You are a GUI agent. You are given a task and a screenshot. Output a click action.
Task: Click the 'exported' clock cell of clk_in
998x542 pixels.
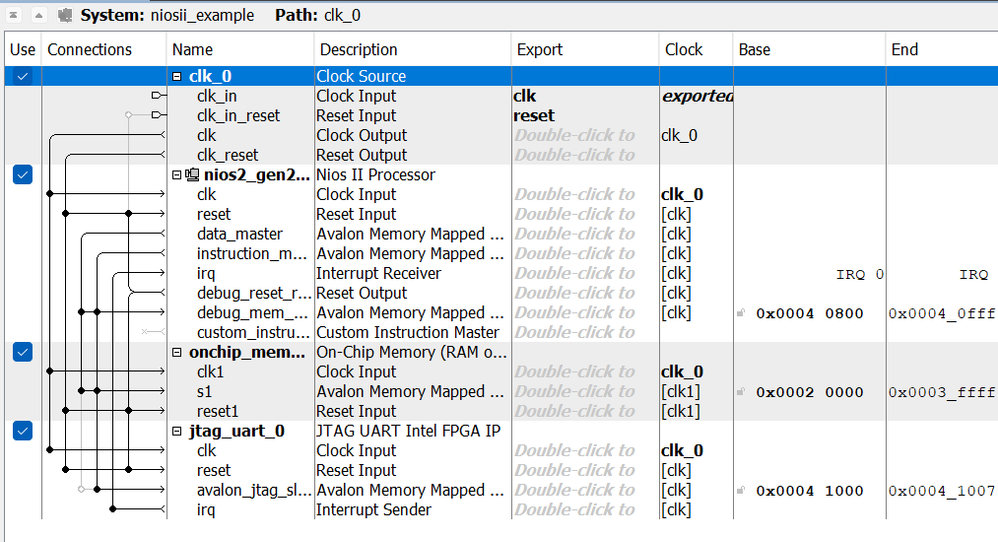(697, 96)
